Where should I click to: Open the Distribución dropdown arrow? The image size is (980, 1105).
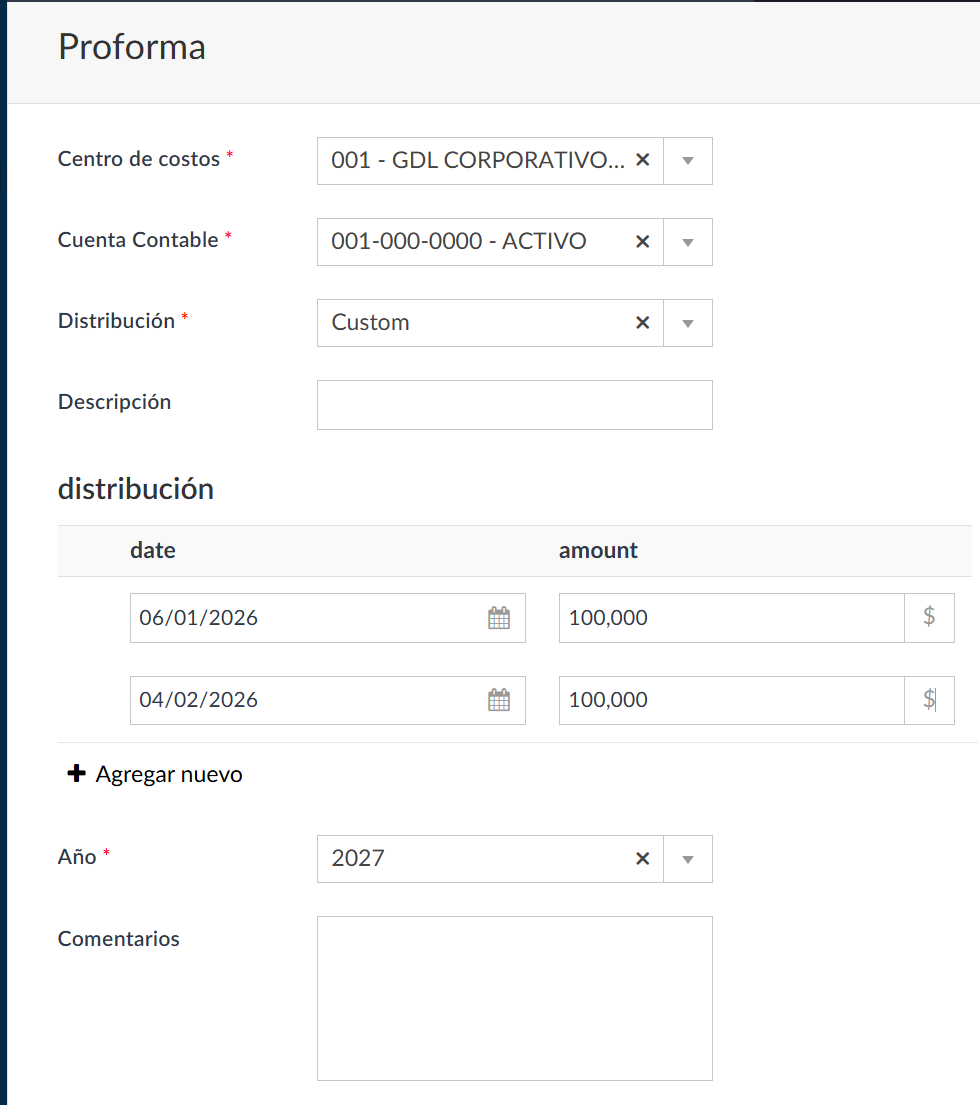click(x=688, y=323)
